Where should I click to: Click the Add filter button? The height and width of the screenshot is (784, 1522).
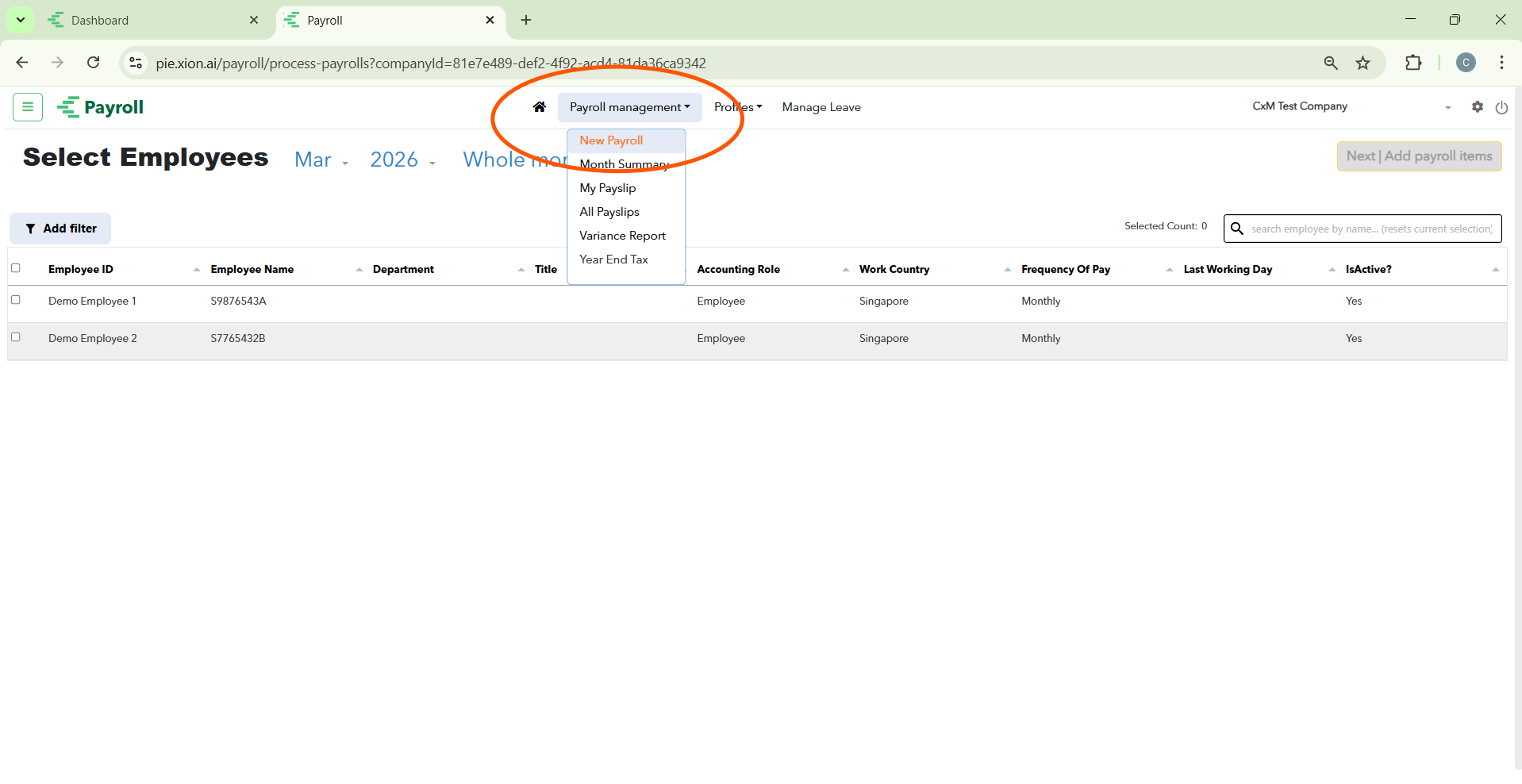tap(60, 229)
